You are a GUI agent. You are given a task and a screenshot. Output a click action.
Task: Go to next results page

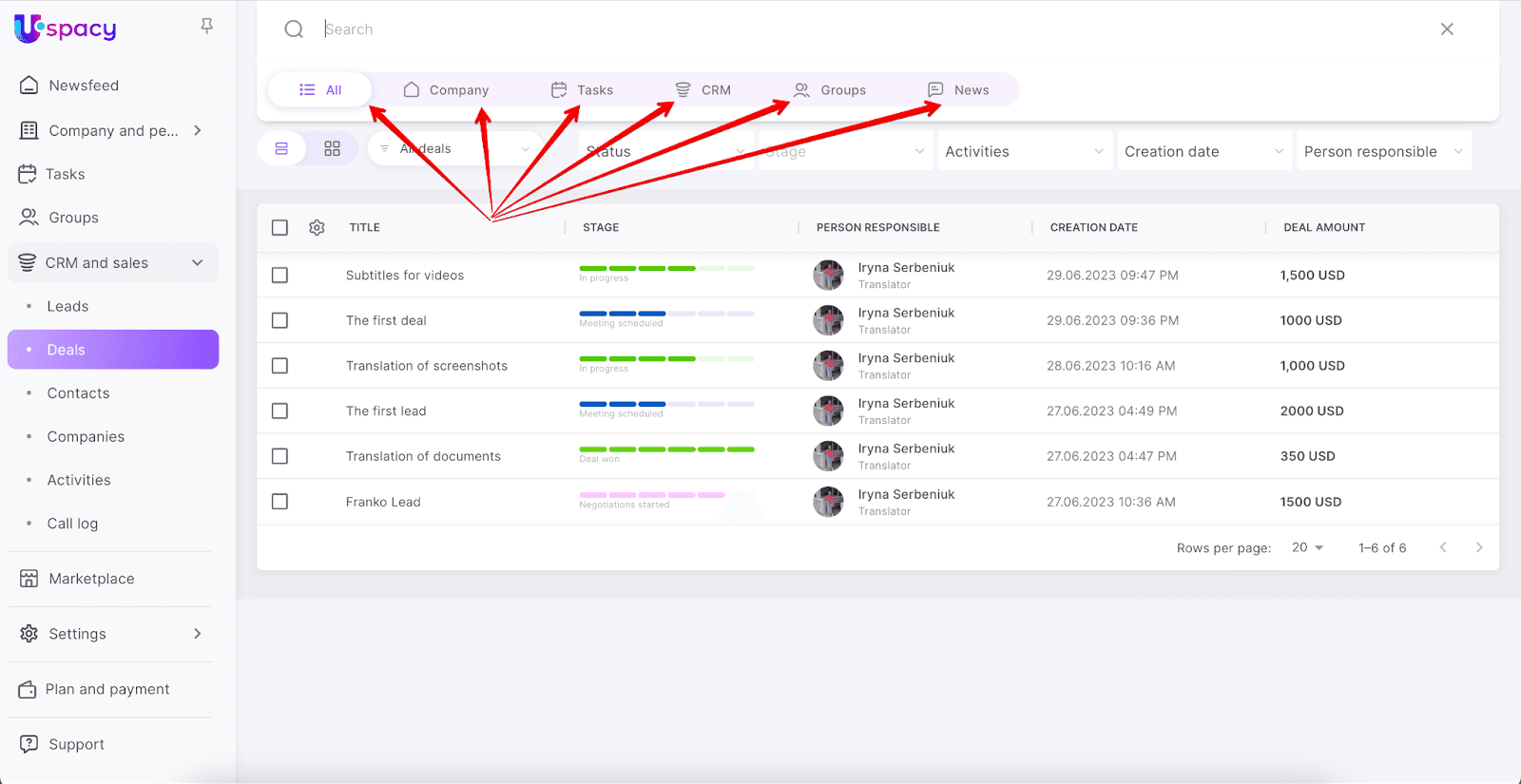pos(1478,547)
